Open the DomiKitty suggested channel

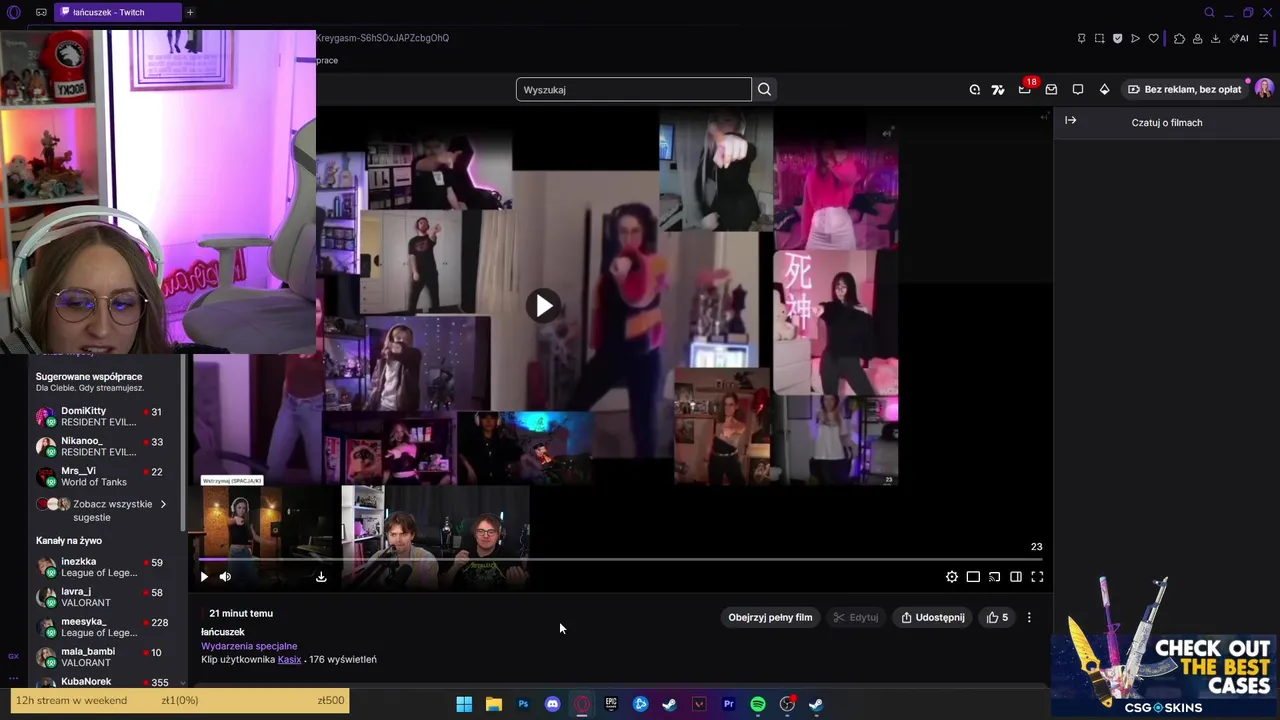(105, 417)
